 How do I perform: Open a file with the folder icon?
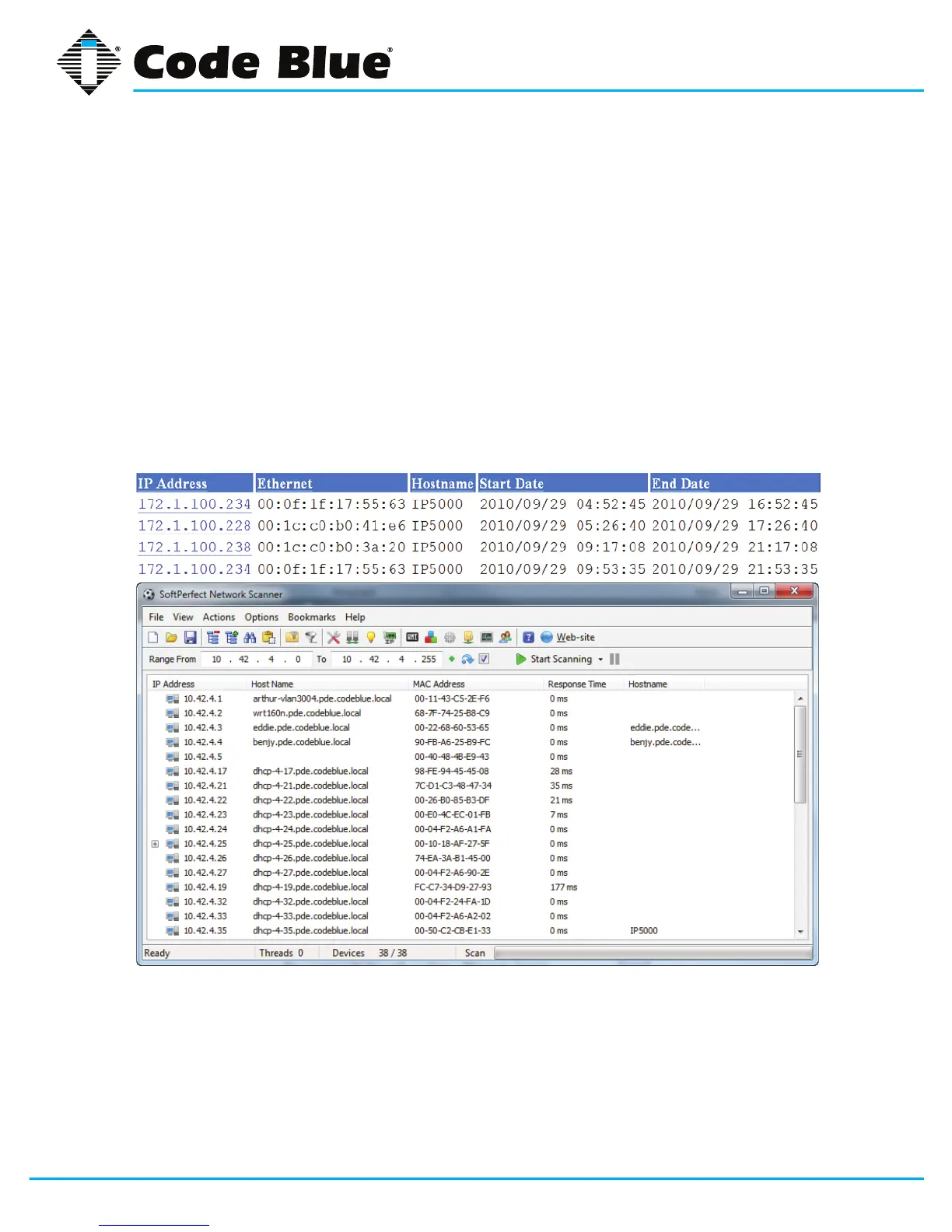click(171, 637)
